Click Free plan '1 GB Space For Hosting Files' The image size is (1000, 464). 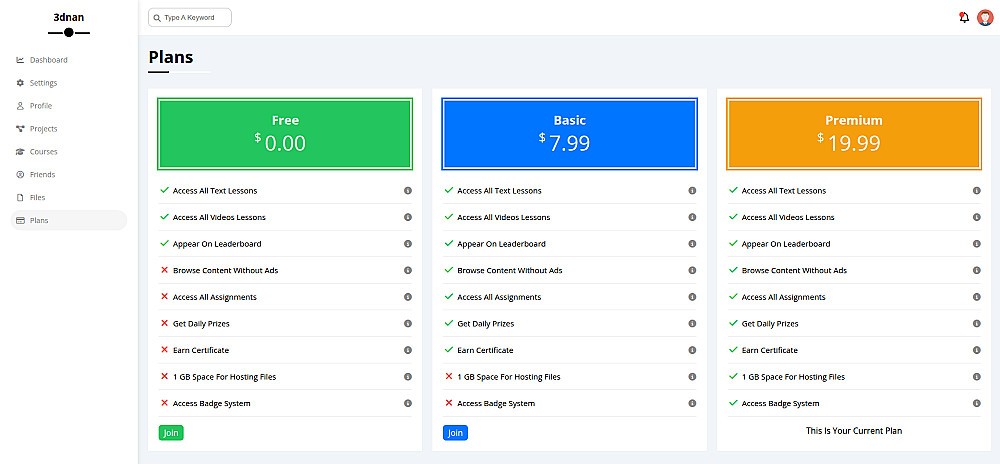pyautogui.click(x=224, y=377)
